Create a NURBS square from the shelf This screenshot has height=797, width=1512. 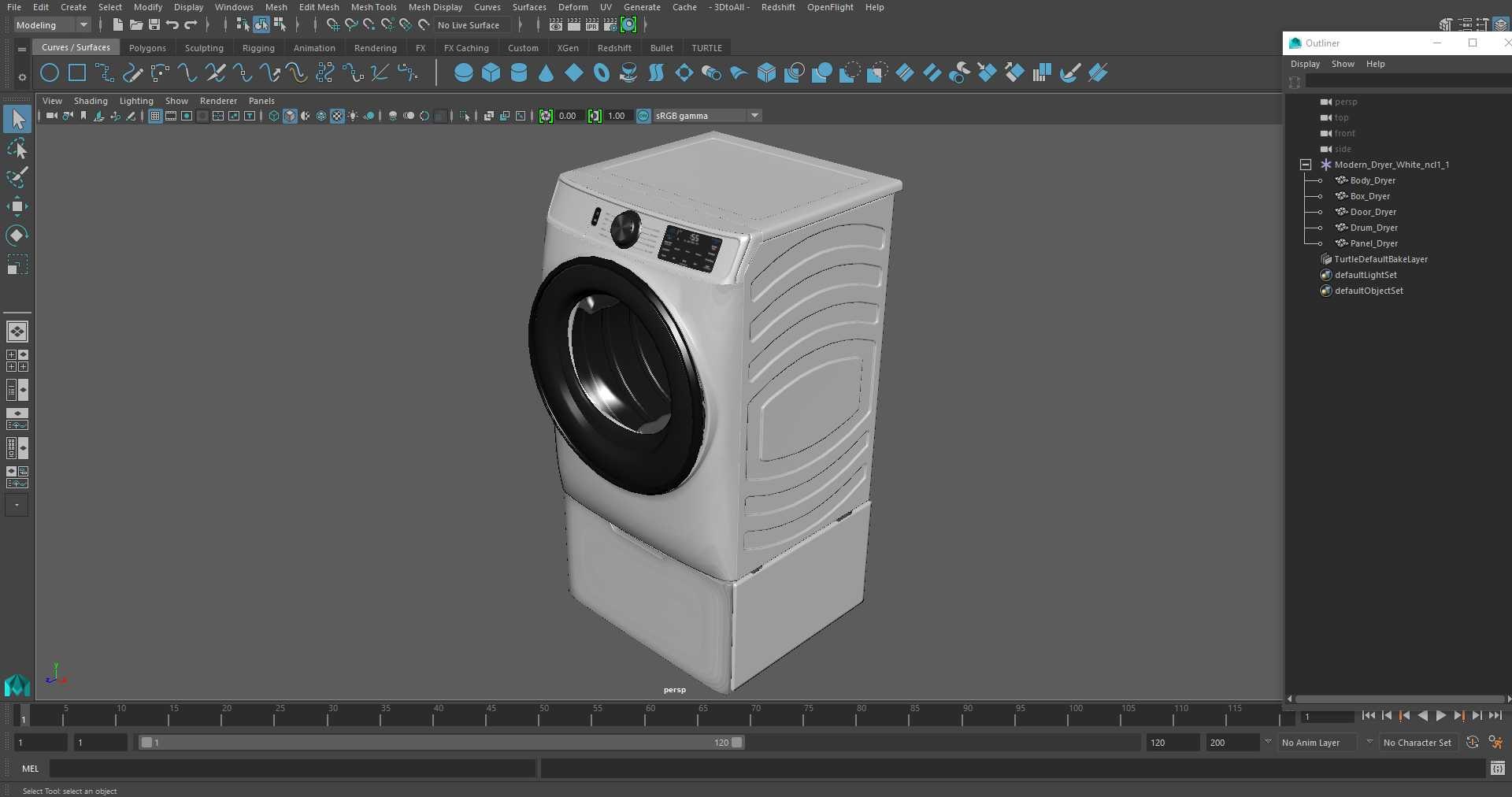77,73
